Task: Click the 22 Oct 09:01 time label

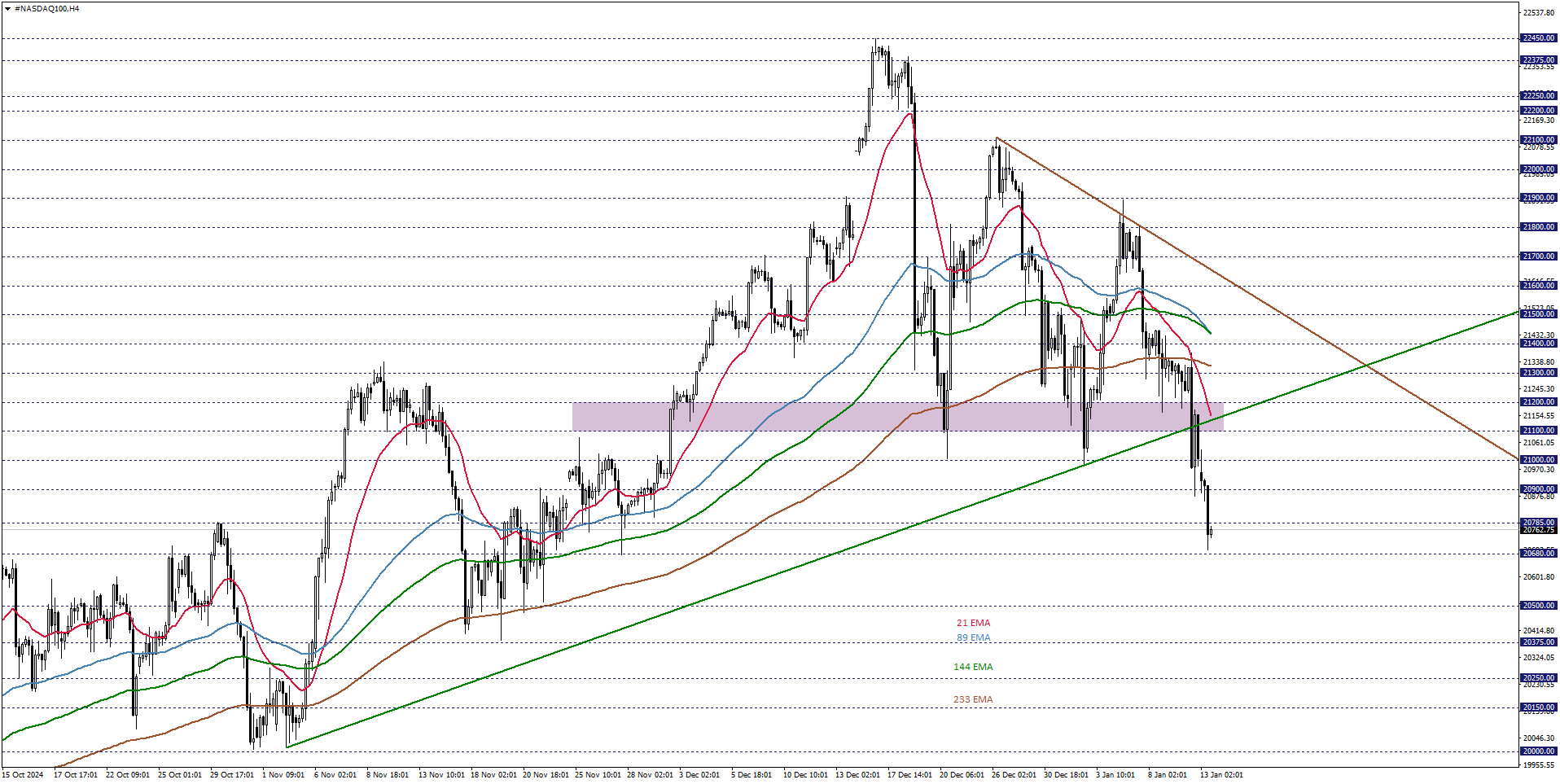Action: 128,775
